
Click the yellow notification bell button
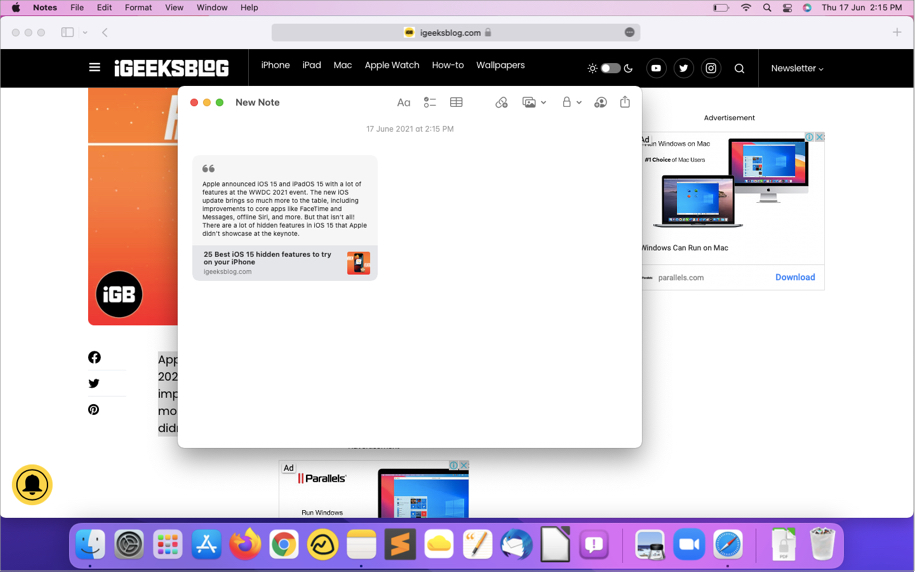tap(32, 484)
